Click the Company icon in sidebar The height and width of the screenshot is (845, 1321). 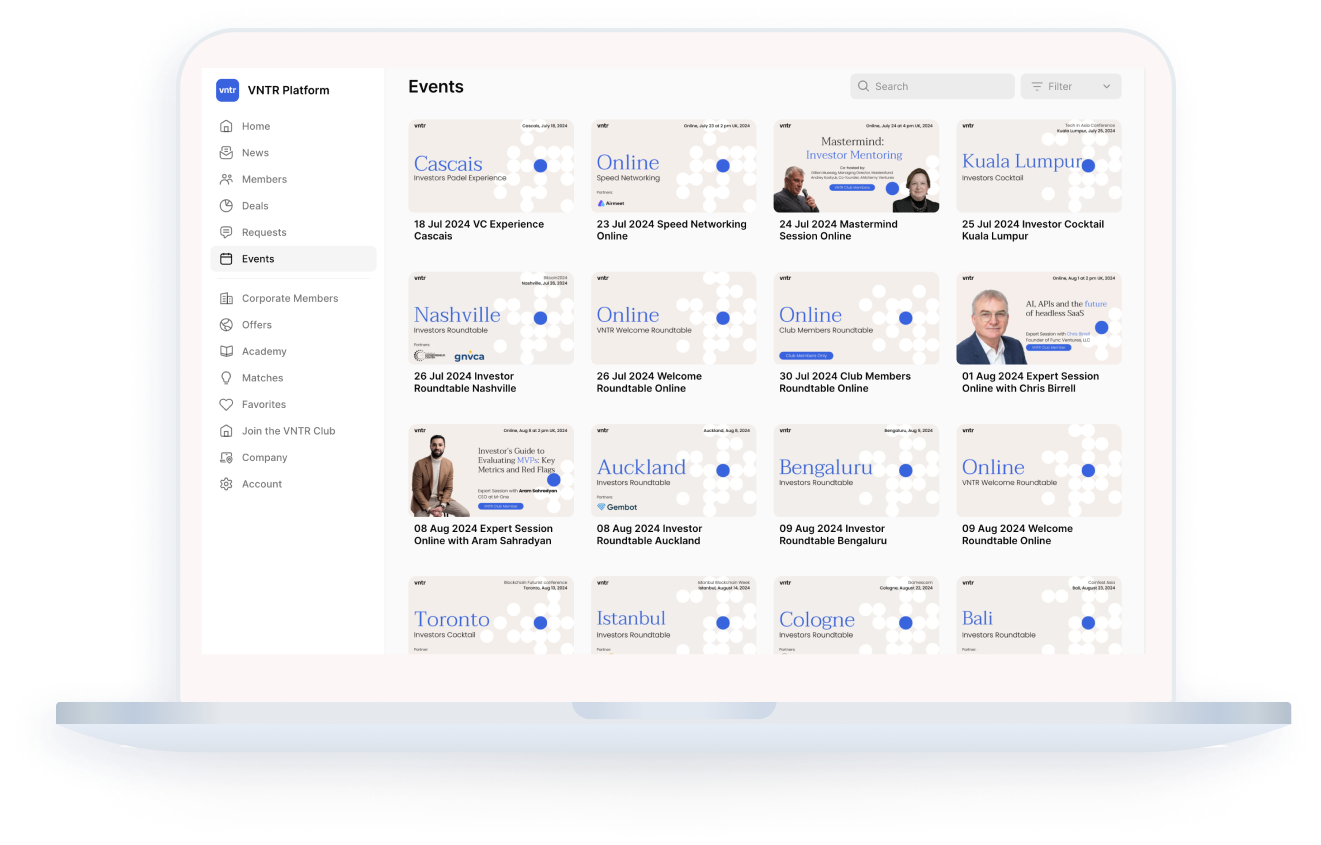pyautogui.click(x=226, y=457)
